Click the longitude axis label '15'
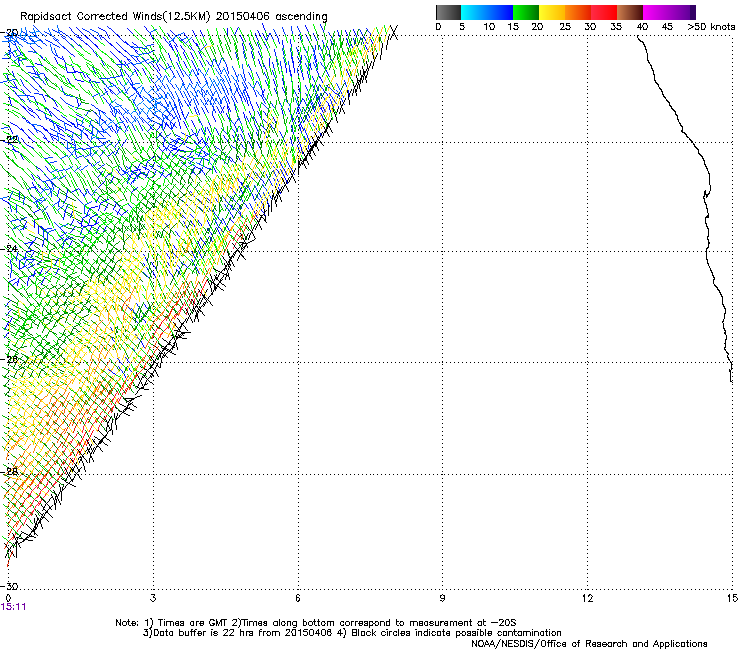 pyautogui.click(x=732, y=598)
